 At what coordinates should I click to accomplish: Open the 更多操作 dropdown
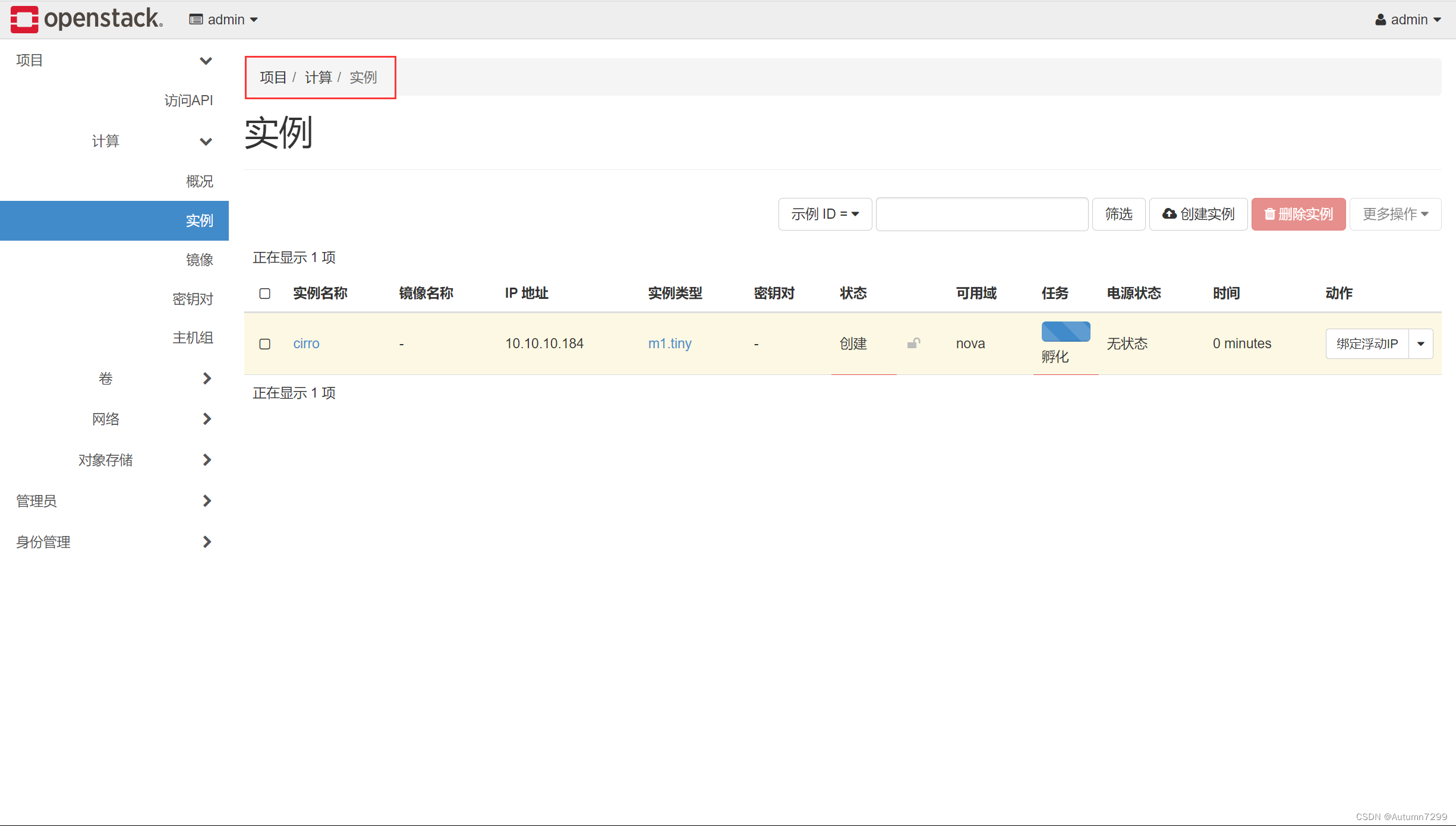[x=1395, y=214]
